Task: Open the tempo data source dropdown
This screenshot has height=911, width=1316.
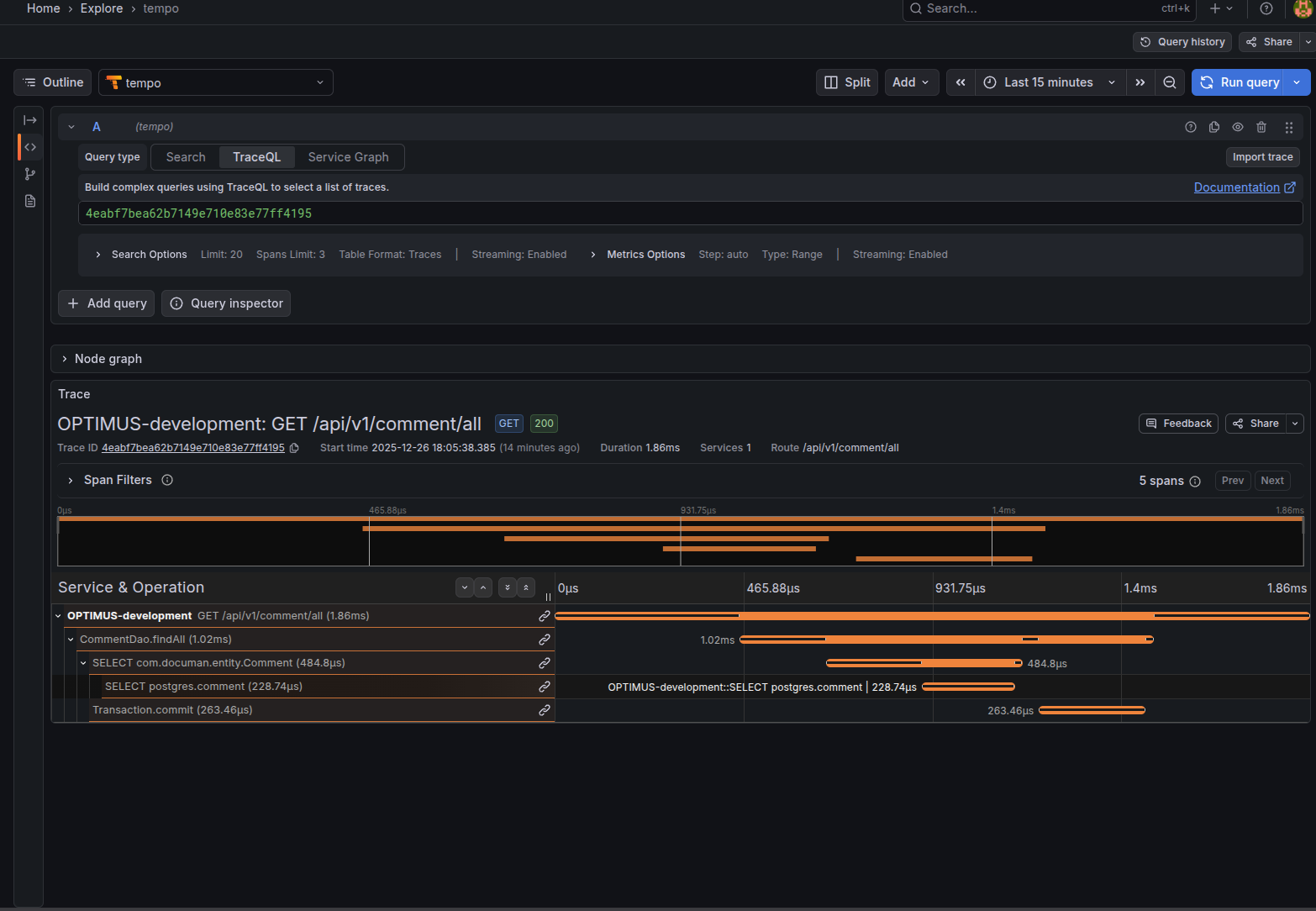Action: point(216,82)
